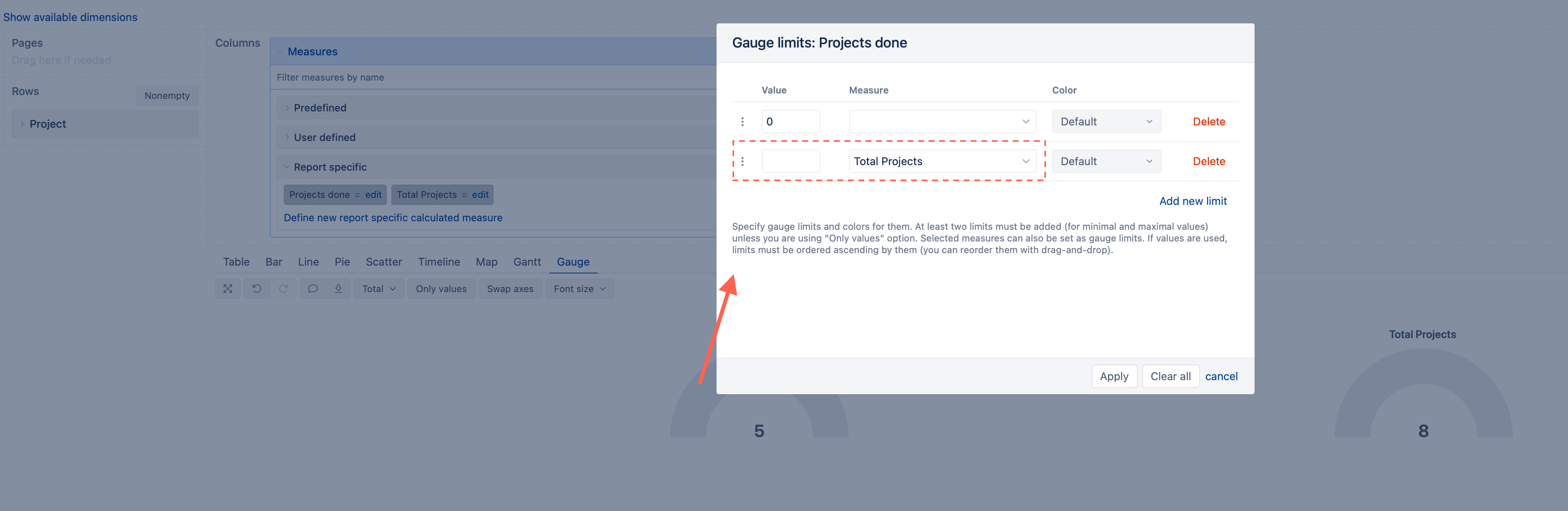The height and width of the screenshot is (511, 1568).
Task: Delete the Total Projects limit row
Action: click(1209, 161)
